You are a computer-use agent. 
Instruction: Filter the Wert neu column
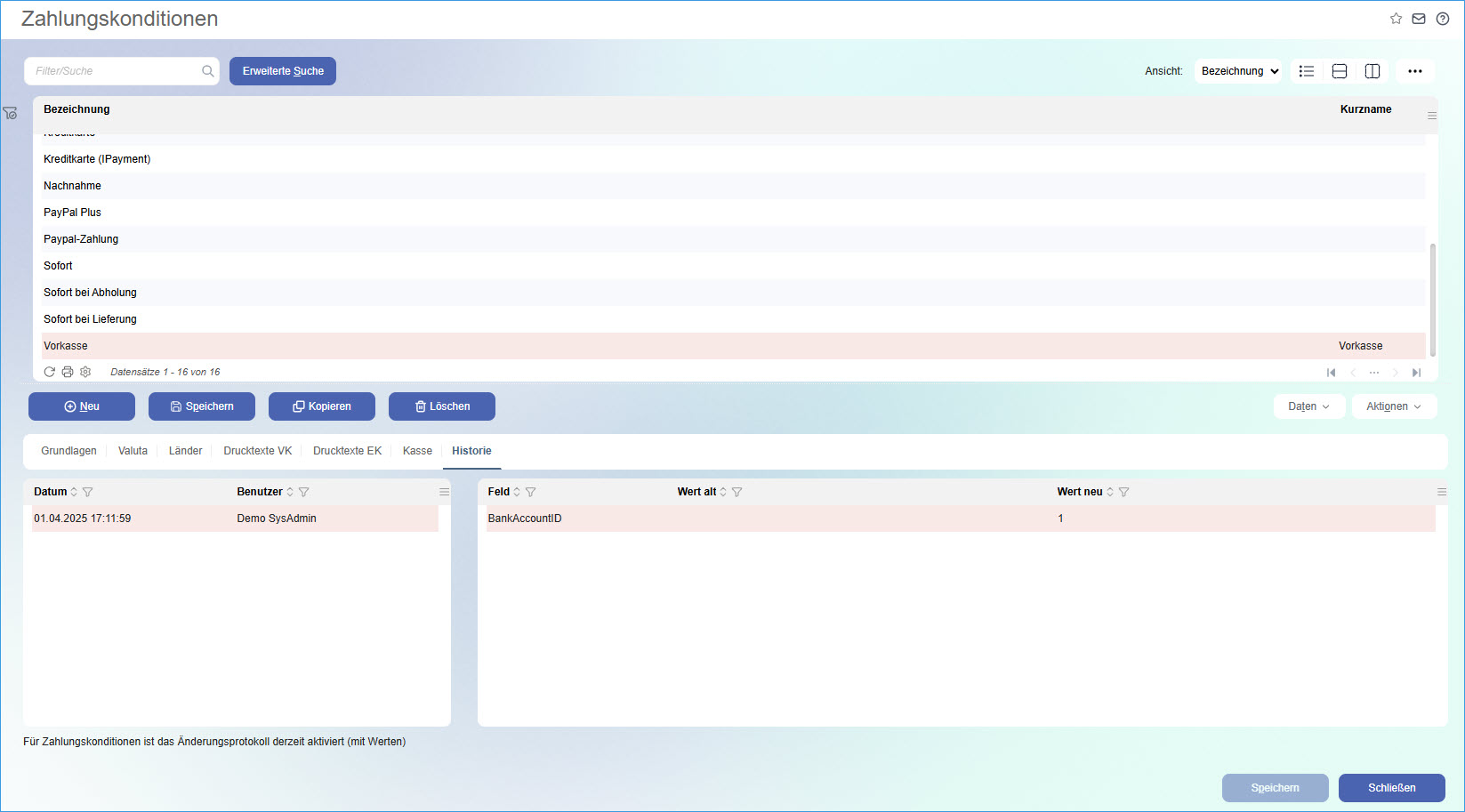[x=1123, y=492]
